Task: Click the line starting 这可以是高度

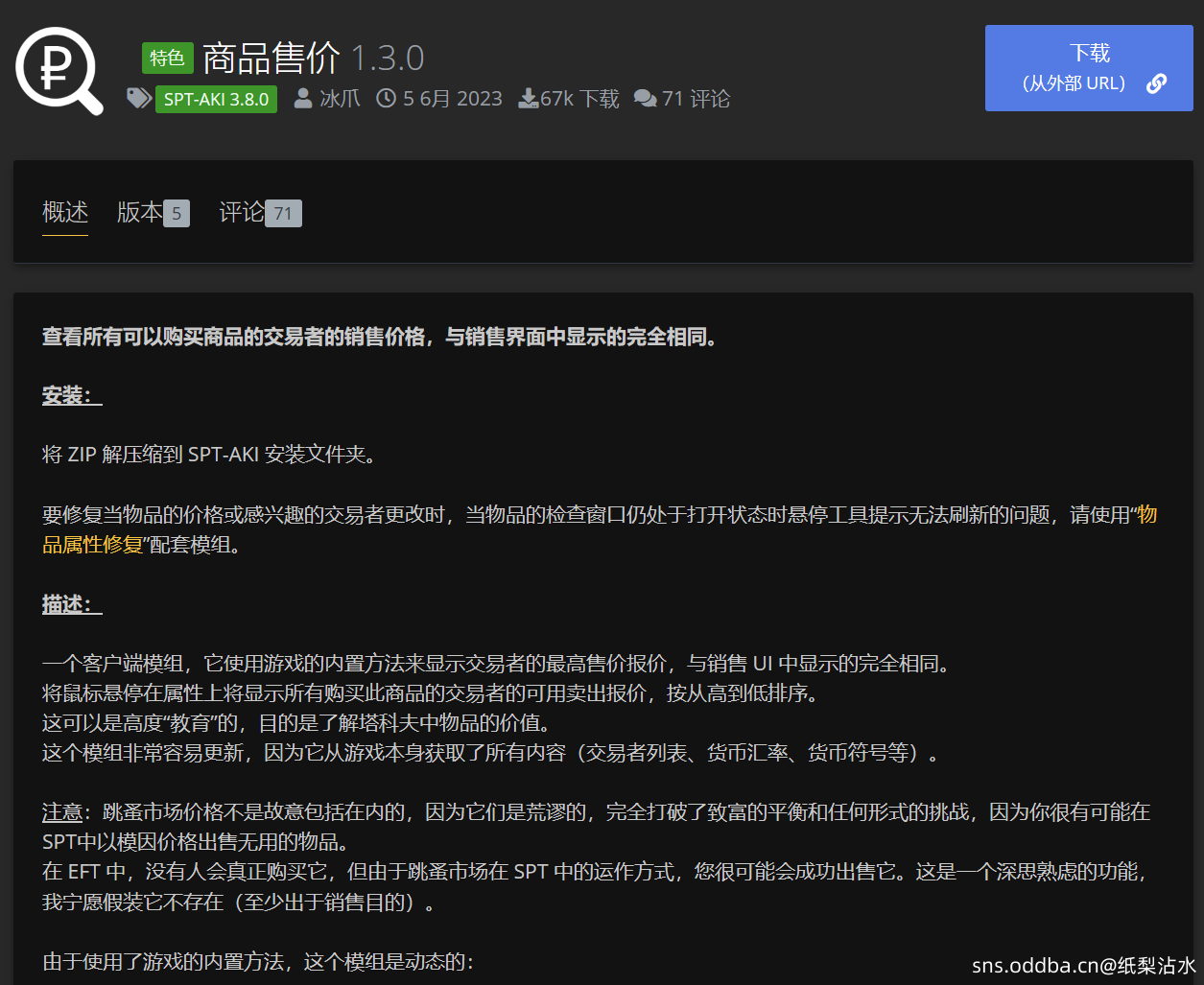Action: [296, 722]
